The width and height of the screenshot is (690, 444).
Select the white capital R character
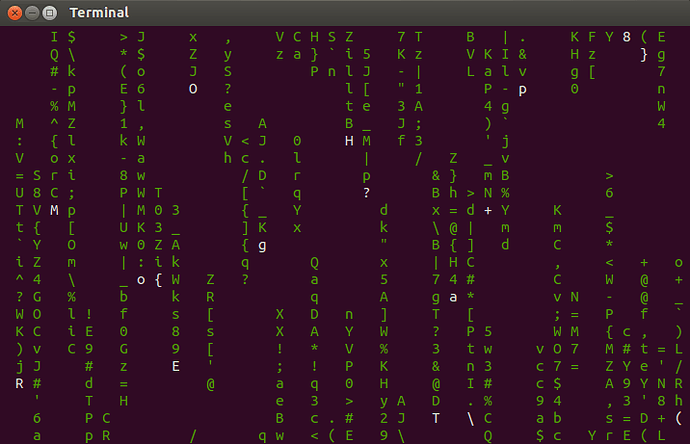(x=19, y=384)
